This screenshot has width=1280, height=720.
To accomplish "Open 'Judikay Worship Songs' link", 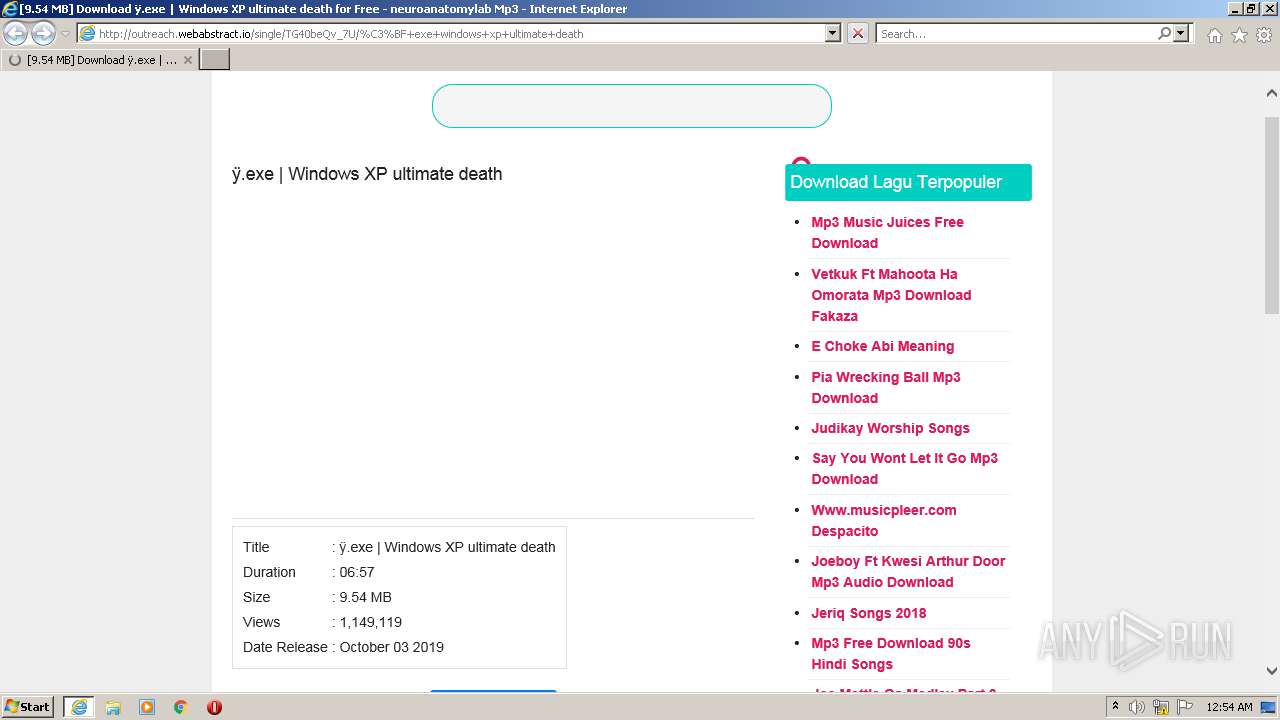I will click(890, 428).
